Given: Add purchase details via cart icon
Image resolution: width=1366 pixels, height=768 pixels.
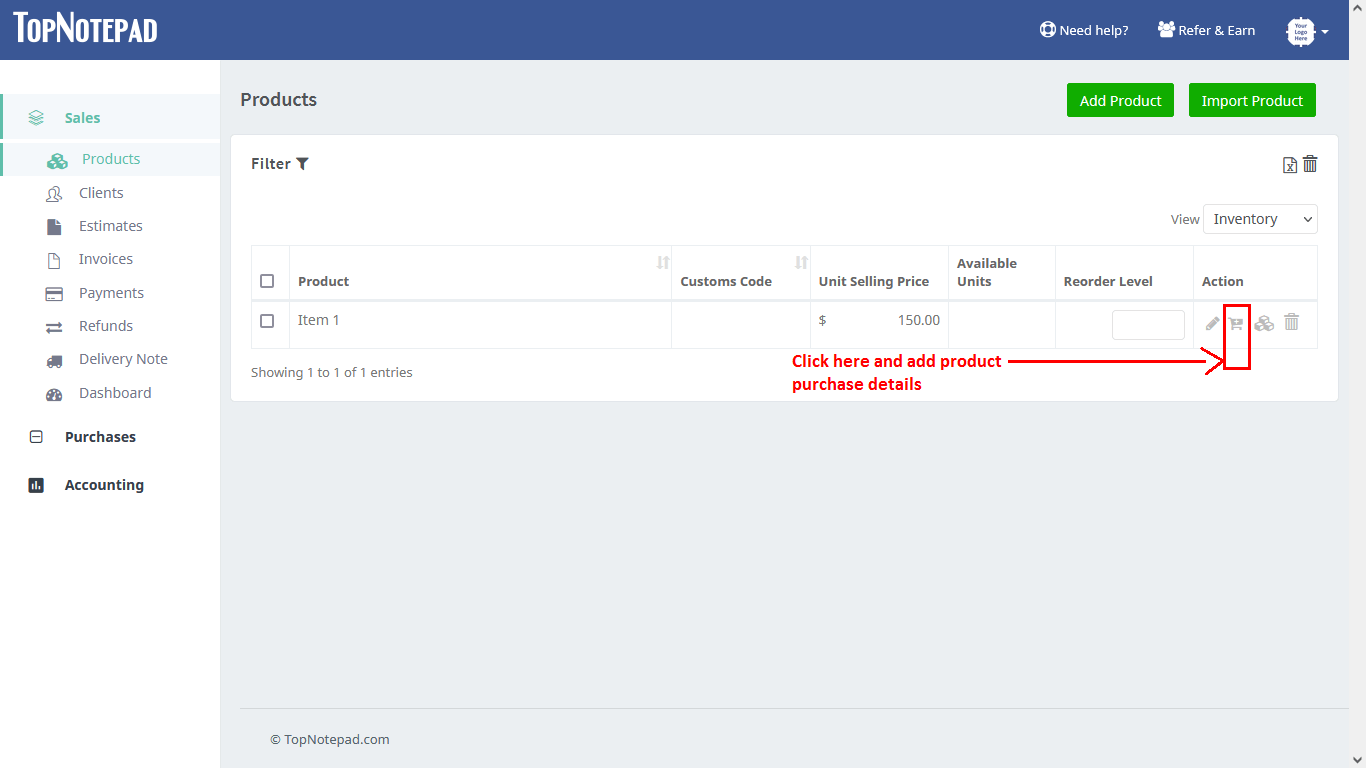Looking at the screenshot, I should point(1236,323).
